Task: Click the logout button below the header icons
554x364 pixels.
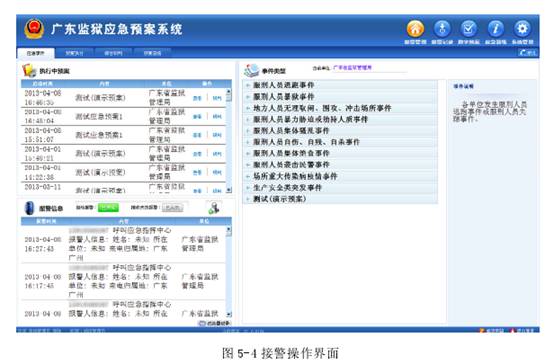Action: pos(528,53)
